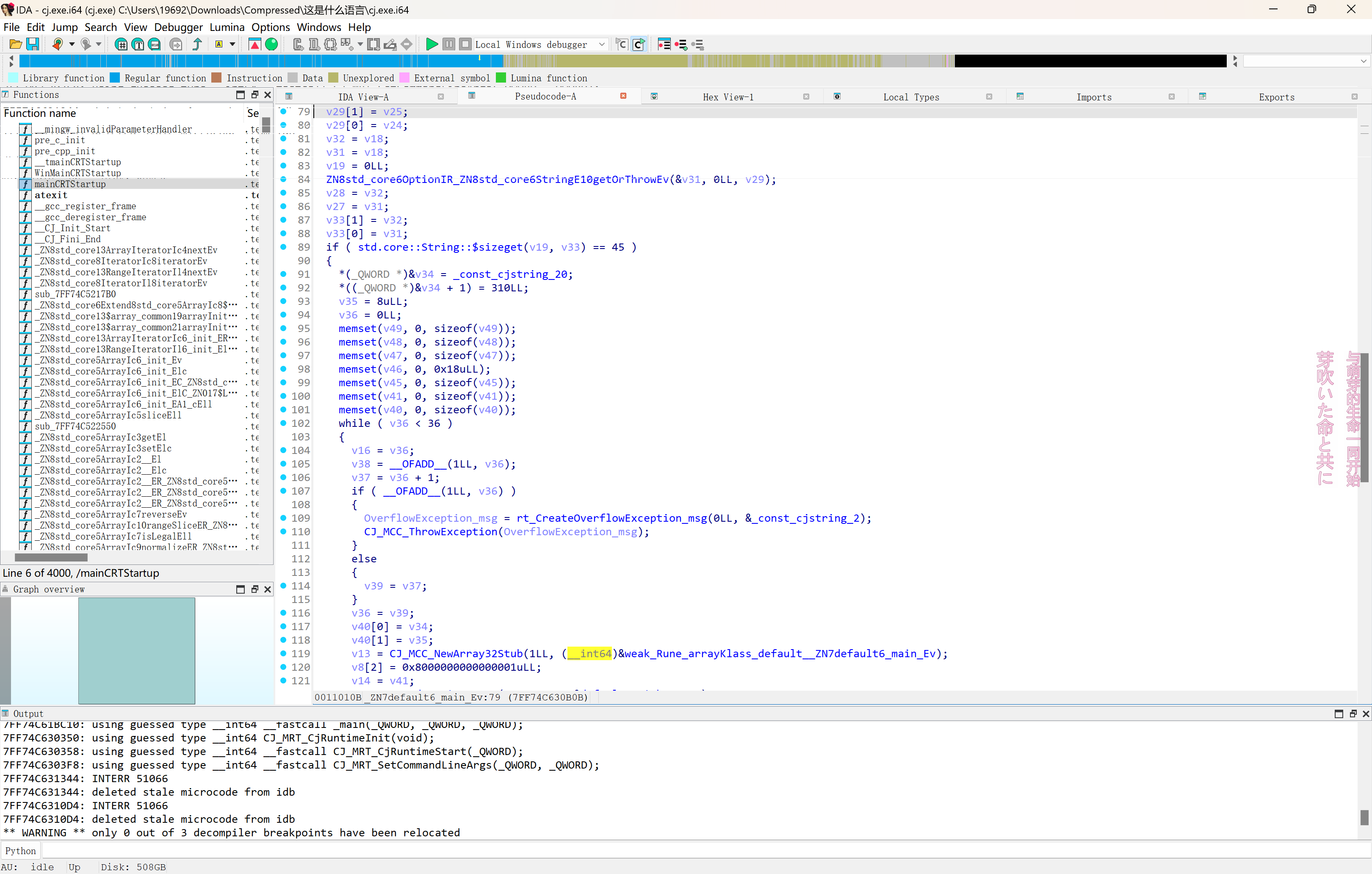The width and height of the screenshot is (1372, 874).
Task: Switch to the Imports tab
Action: click(1093, 97)
